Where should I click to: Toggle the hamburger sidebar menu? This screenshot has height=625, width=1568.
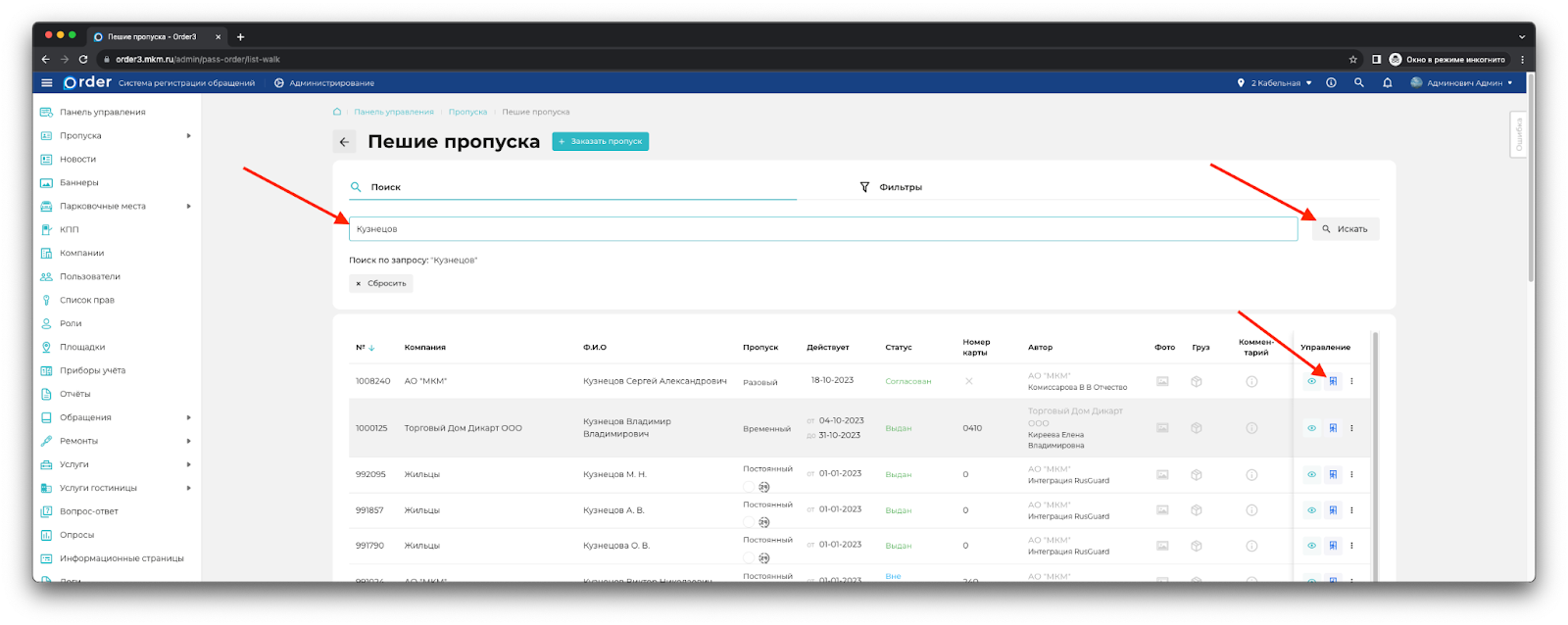point(46,83)
